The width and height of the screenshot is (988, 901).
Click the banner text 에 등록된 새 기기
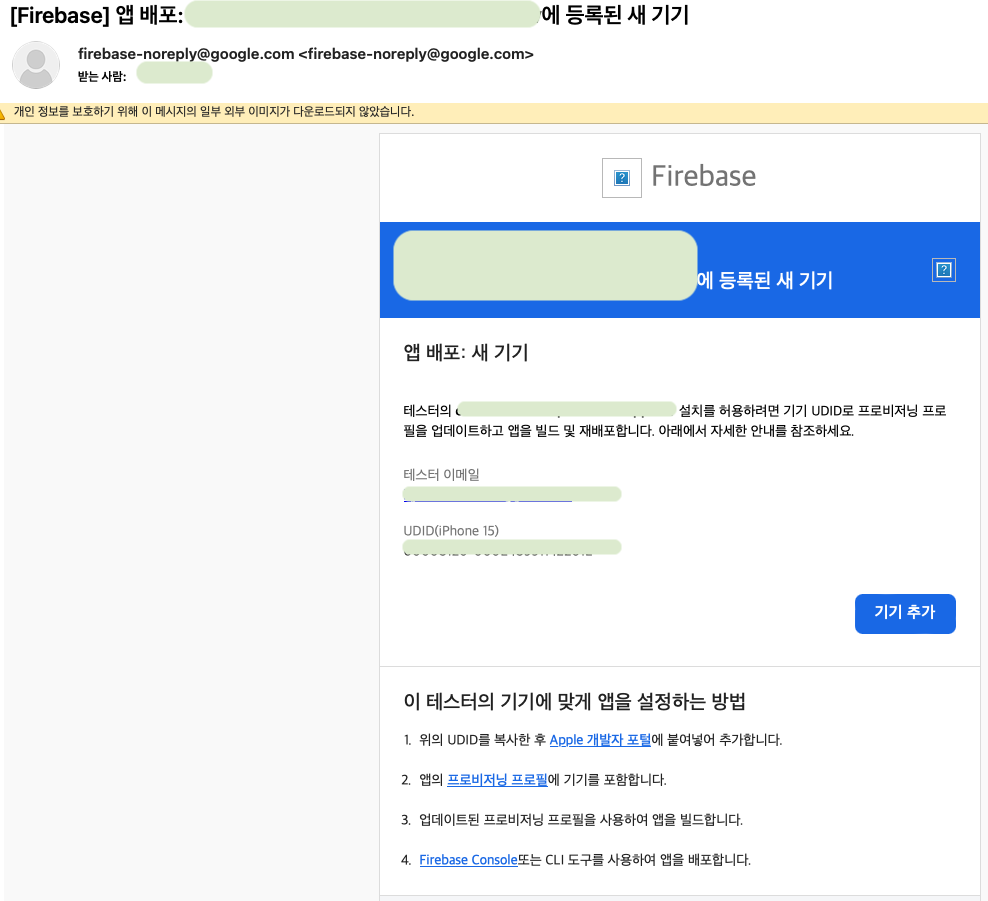pyautogui.click(x=765, y=280)
